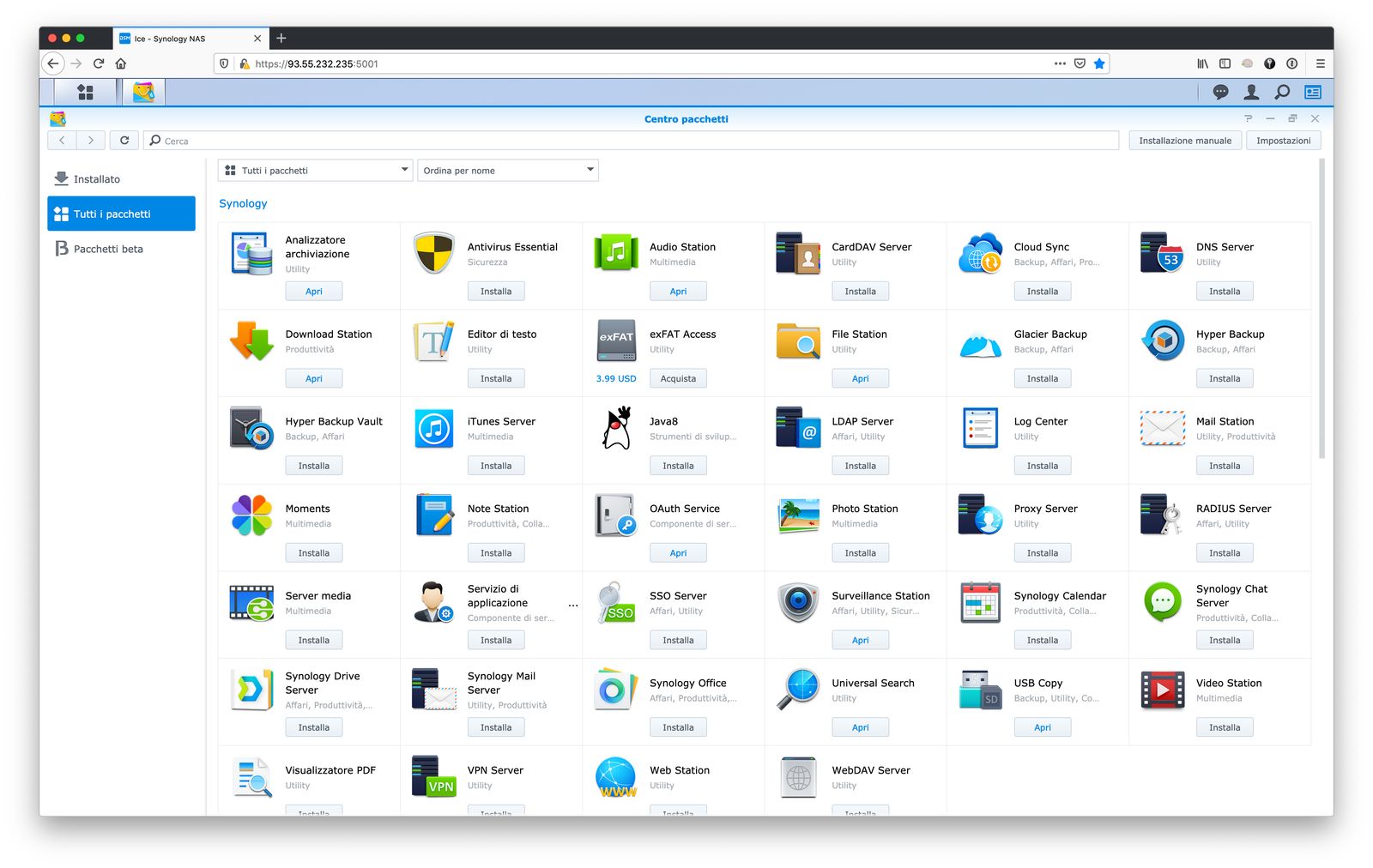Click the Package Center back arrow
1373x868 pixels.
click(62, 141)
